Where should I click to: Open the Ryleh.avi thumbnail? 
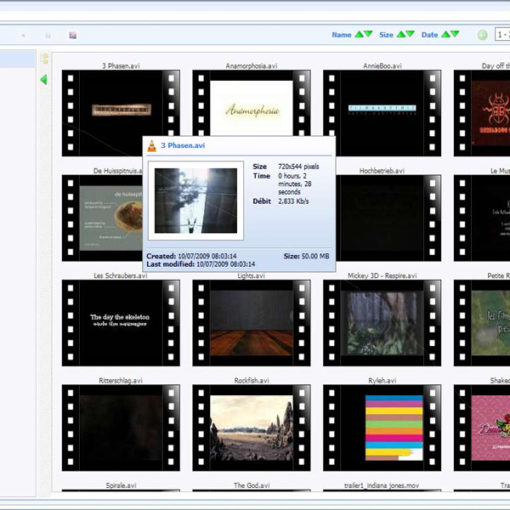click(382, 428)
